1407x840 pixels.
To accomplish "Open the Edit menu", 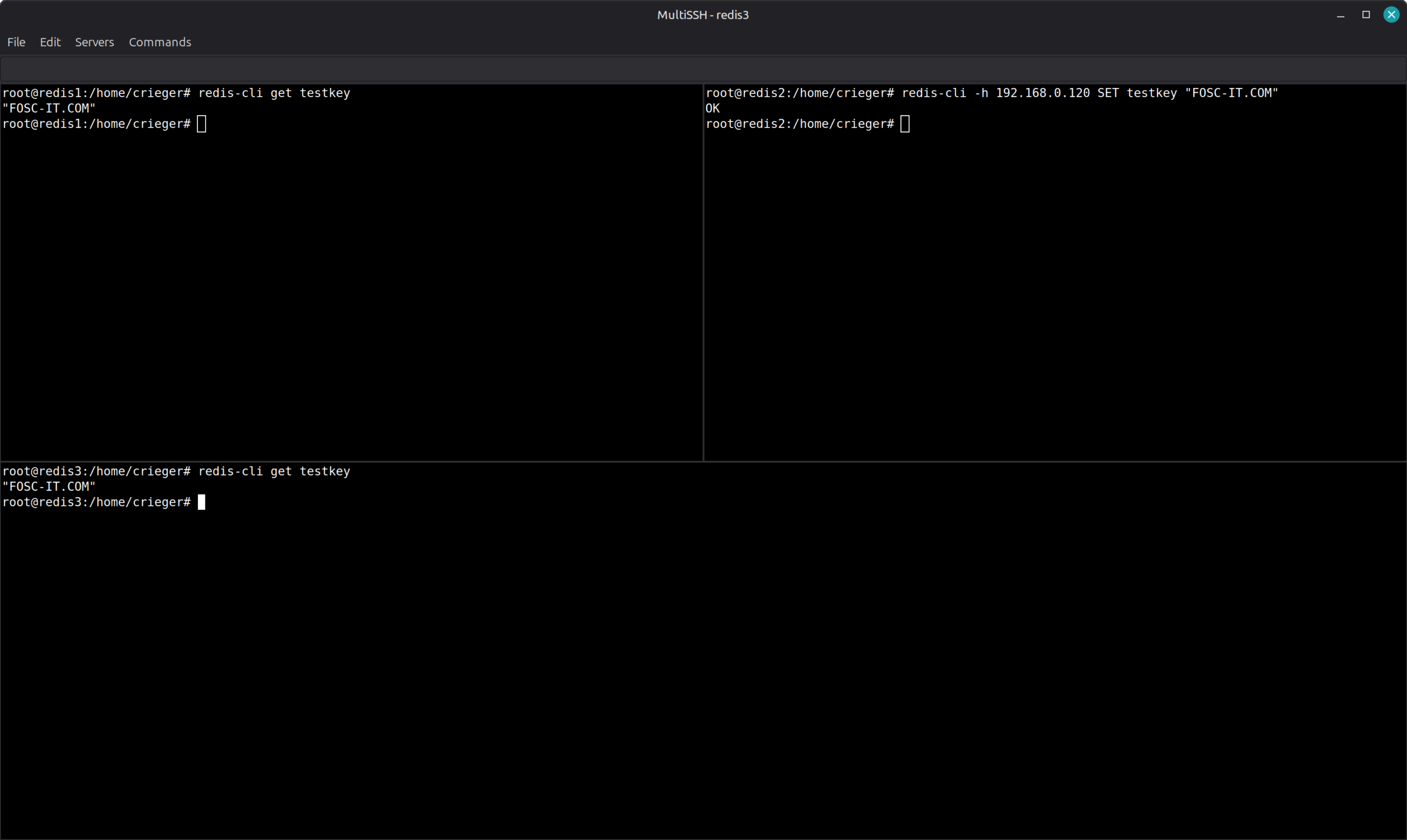I will (50, 42).
